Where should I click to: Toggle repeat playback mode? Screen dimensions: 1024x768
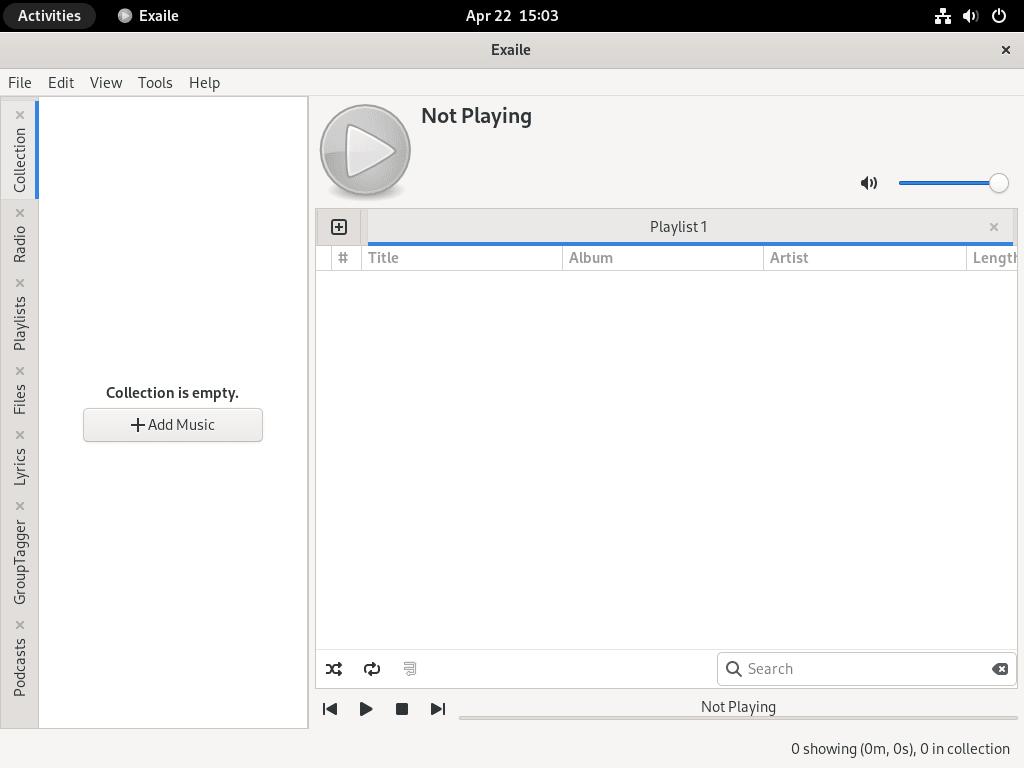pyautogui.click(x=372, y=669)
